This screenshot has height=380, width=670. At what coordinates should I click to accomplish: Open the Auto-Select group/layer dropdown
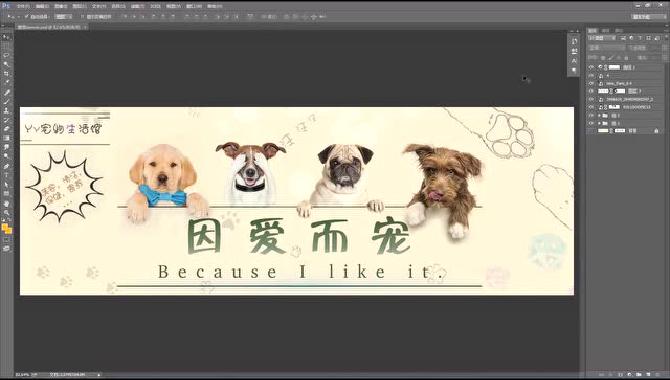63,16
